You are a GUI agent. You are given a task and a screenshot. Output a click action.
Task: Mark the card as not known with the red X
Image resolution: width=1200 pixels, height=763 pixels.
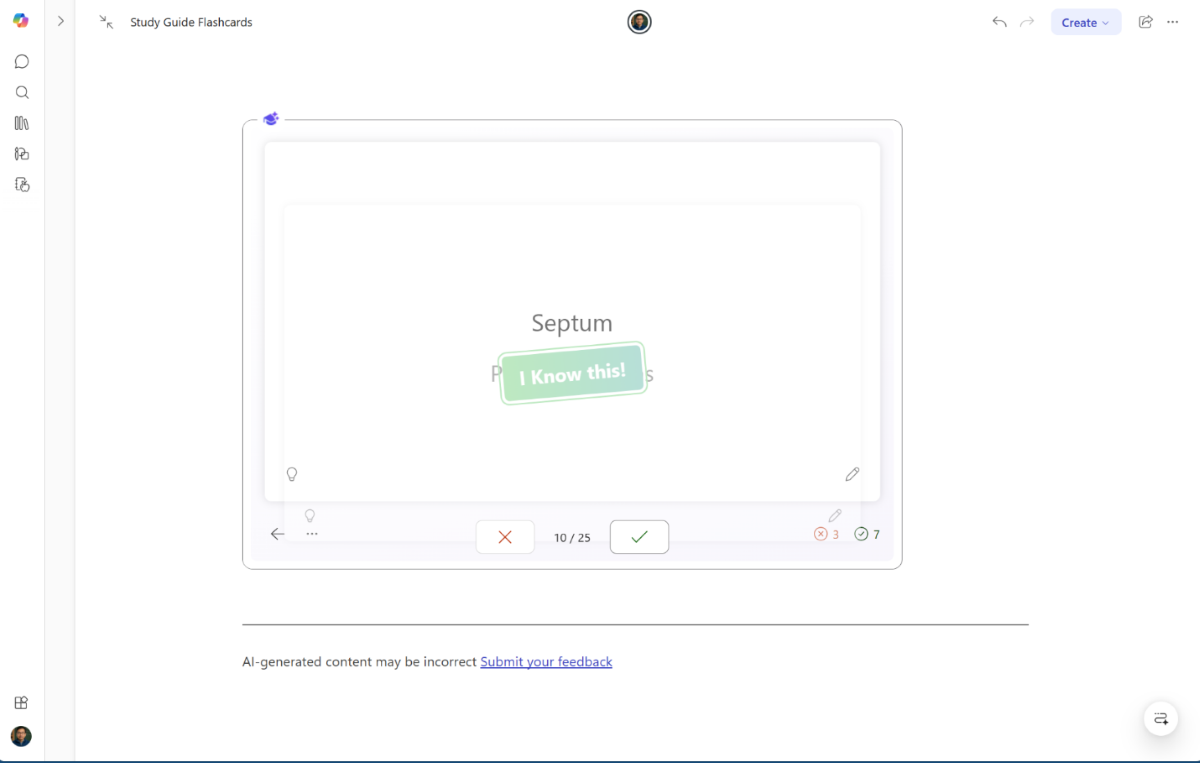pyautogui.click(x=505, y=537)
